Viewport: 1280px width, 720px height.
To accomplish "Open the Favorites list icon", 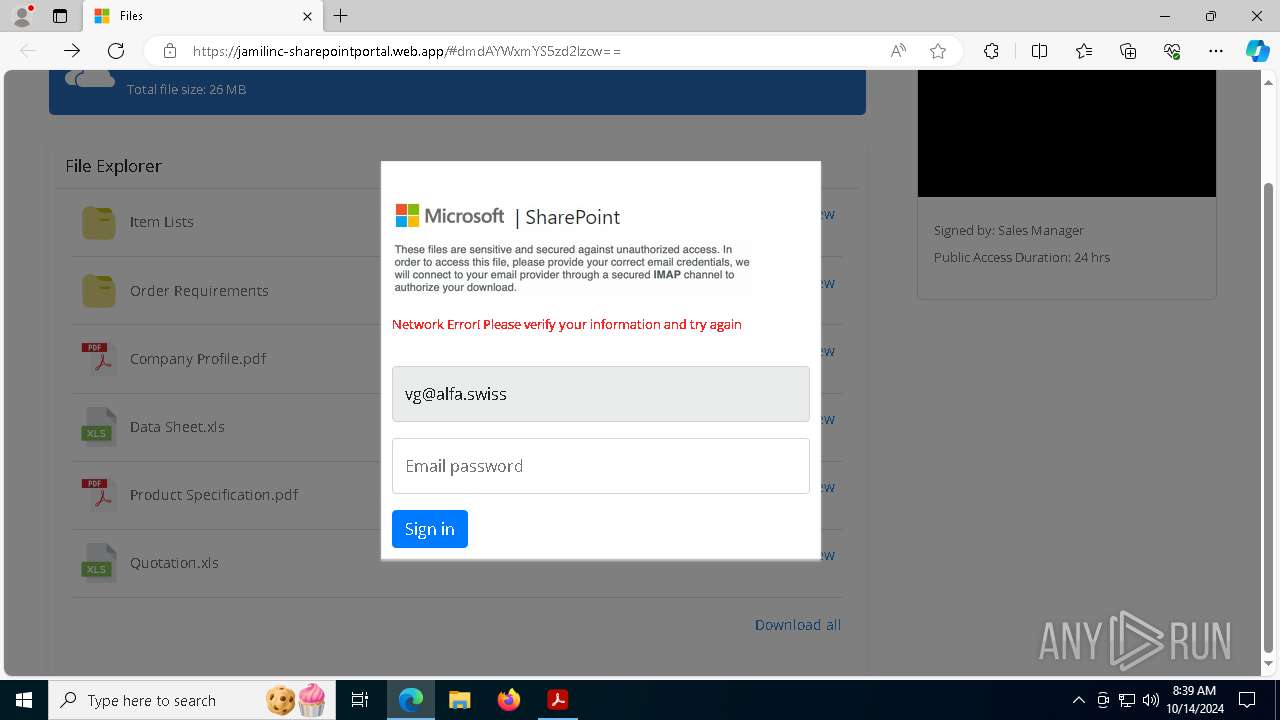I will pyautogui.click(x=1084, y=51).
